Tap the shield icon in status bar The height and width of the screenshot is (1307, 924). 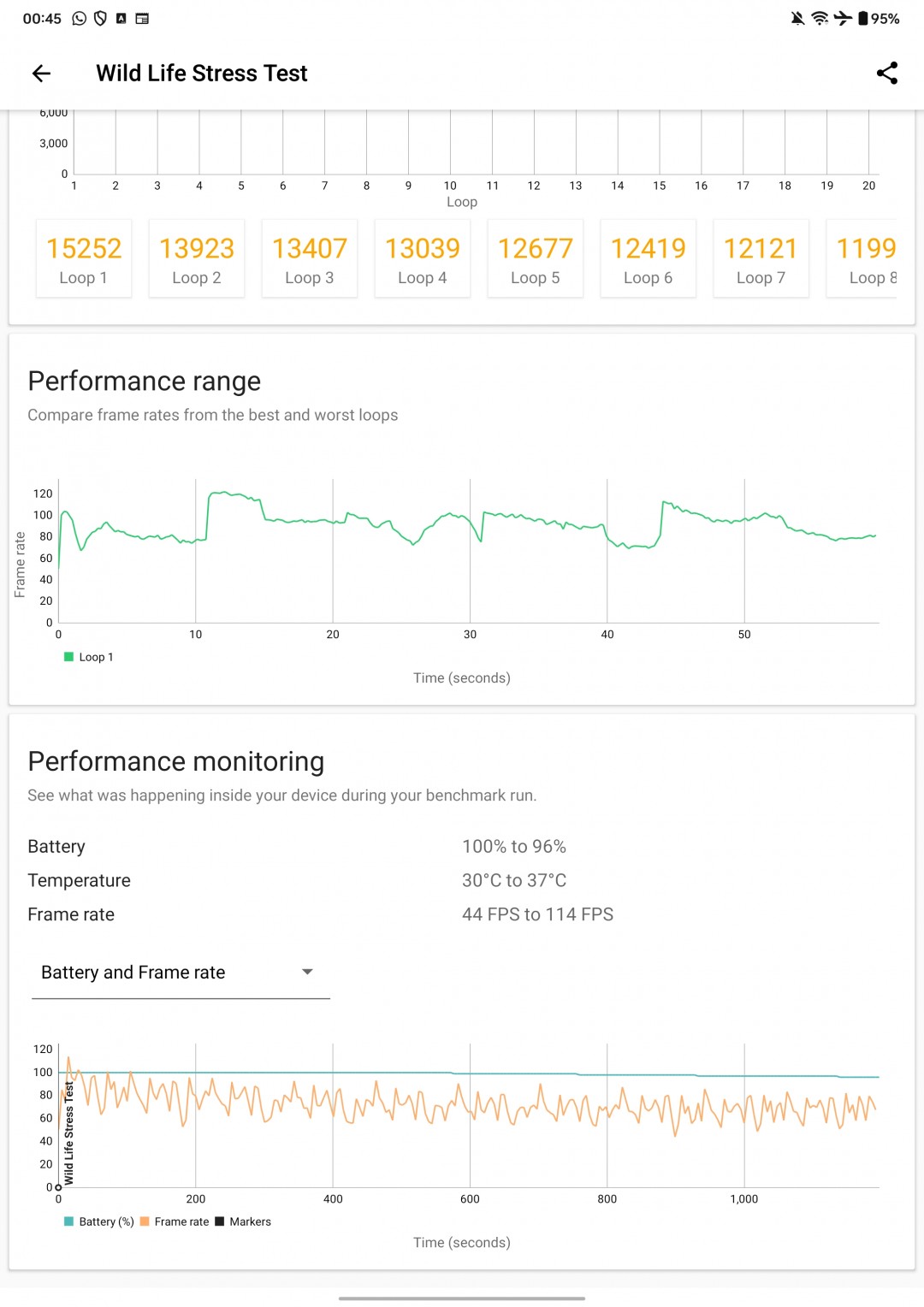(100, 18)
